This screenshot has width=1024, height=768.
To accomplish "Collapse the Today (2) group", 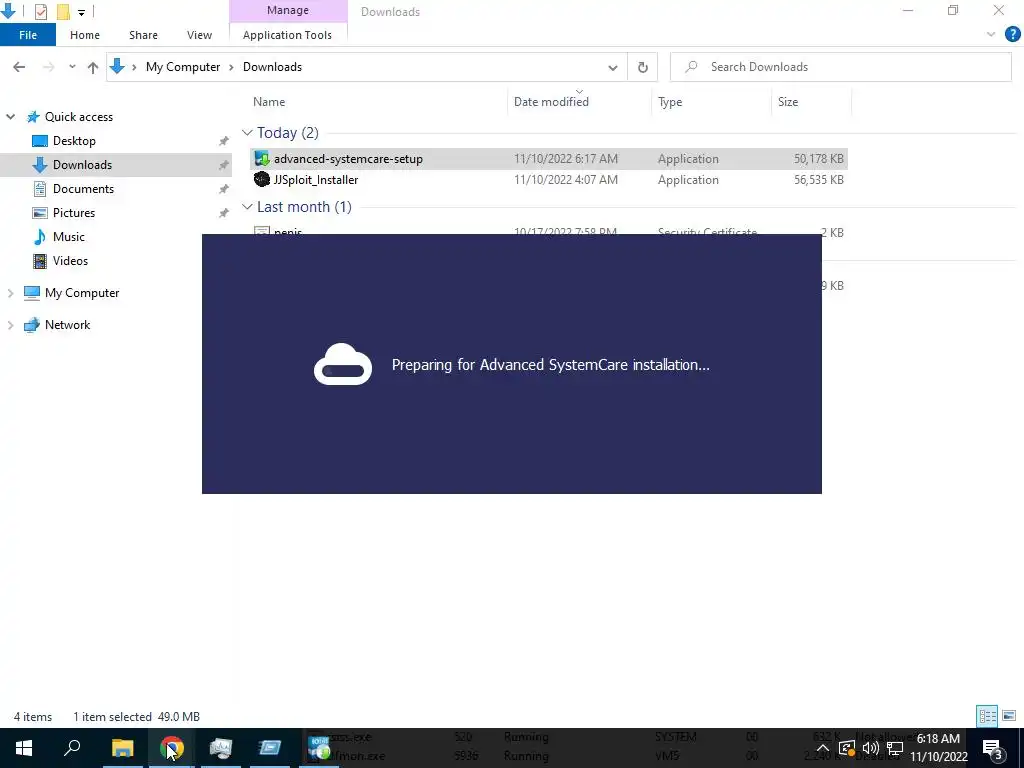I will click(247, 133).
